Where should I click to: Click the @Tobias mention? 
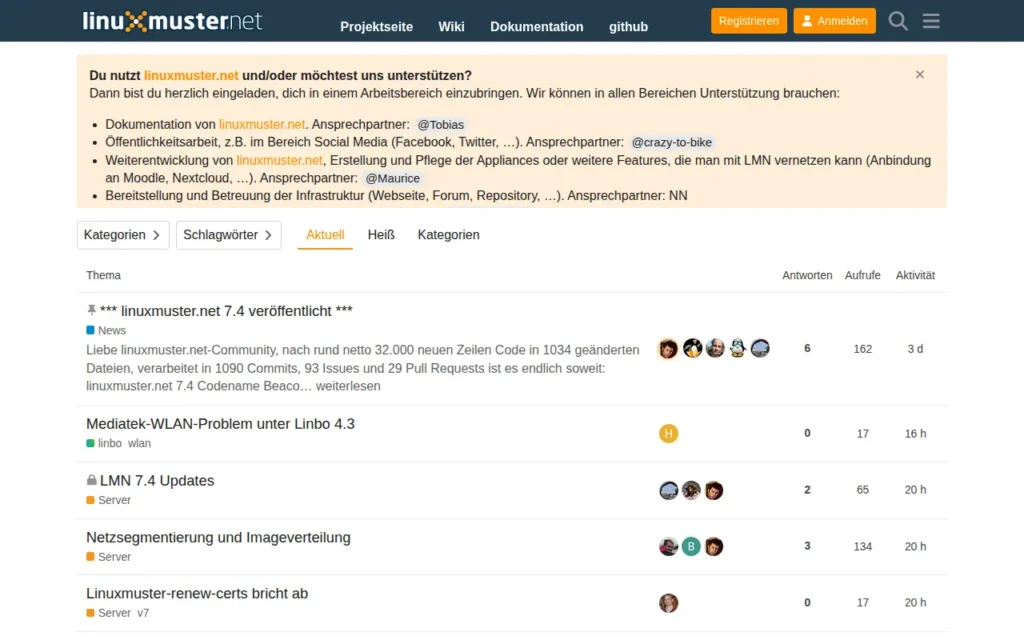coord(440,124)
